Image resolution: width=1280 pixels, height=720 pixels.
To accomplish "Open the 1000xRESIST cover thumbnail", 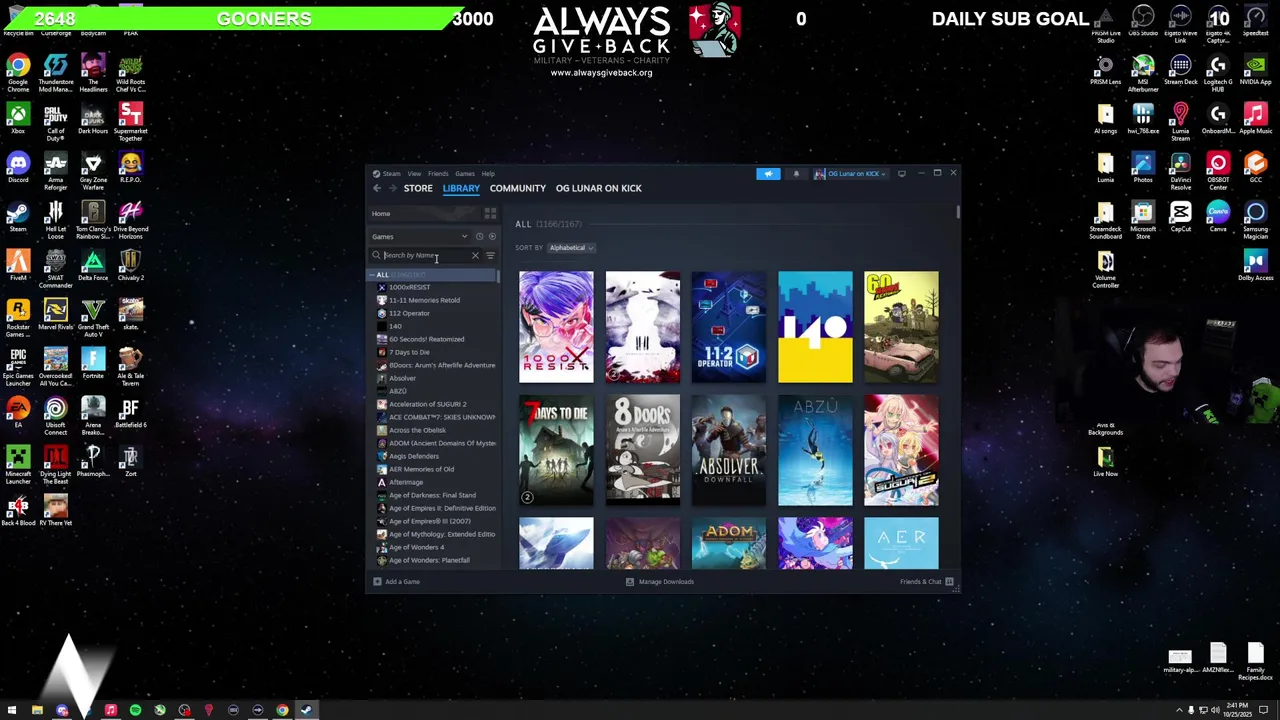I will (x=556, y=327).
